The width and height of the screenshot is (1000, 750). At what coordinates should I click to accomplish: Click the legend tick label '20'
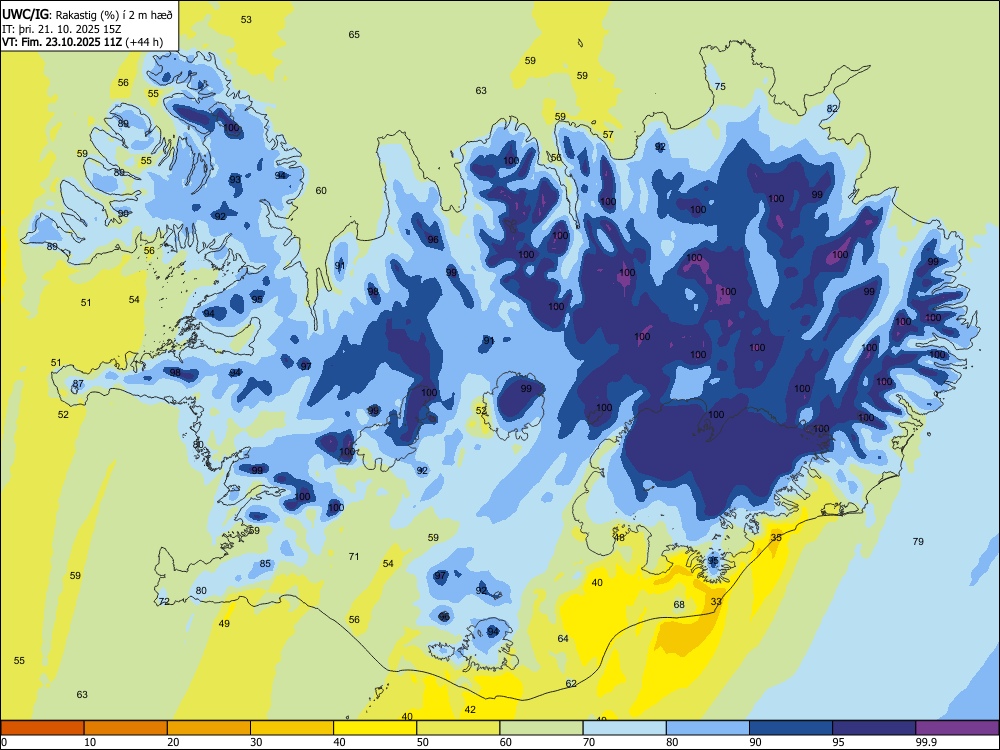[173, 742]
